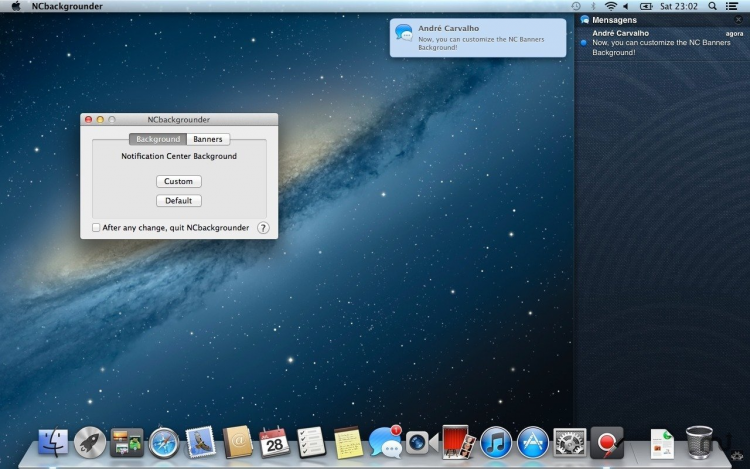Launch FaceTime from the Dock
Image resolution: width=750 pixels, height=469 pixels.
click(422, 442)
